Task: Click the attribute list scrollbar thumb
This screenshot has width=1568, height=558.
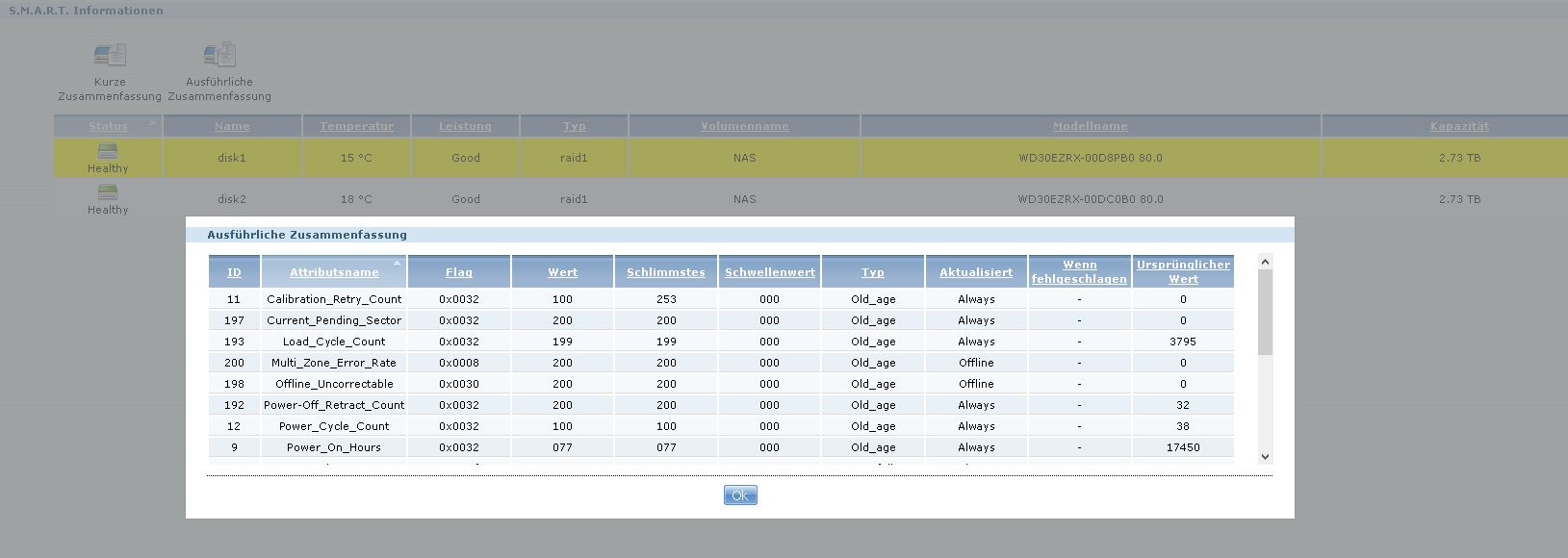Action: pyautogui.click(x=1265, y=312)
